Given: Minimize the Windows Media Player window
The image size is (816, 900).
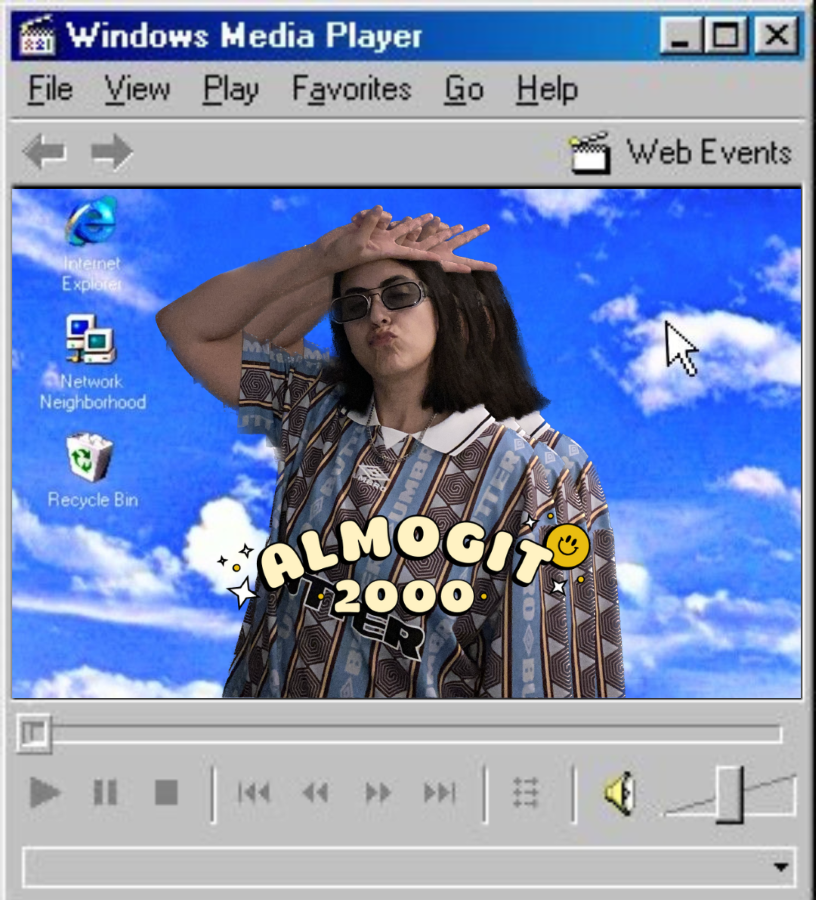Looking at the screenshot, I should click(x=681, y=36).
